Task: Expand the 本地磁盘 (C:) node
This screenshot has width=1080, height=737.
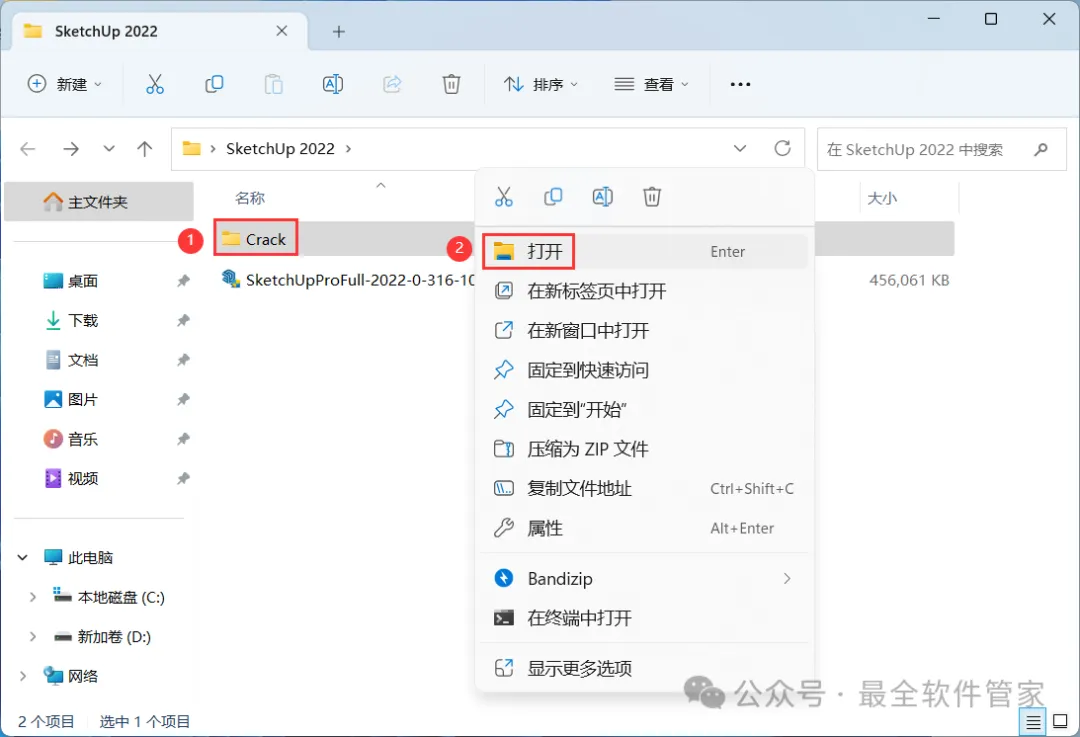Action: [x=32, y=597]
